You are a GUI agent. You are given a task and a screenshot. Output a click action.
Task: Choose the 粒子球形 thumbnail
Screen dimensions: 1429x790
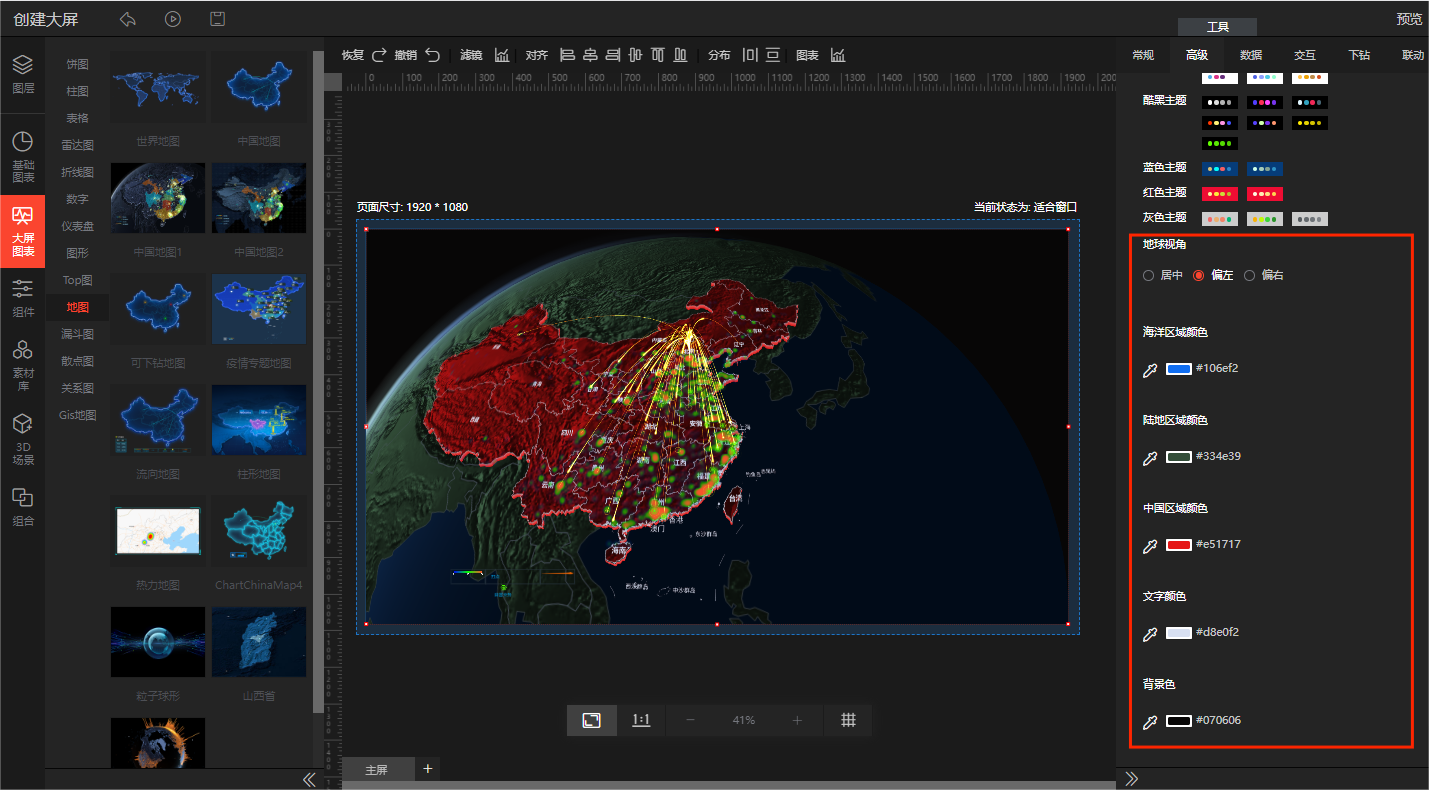pyautogui.click(x=158, y=641)
